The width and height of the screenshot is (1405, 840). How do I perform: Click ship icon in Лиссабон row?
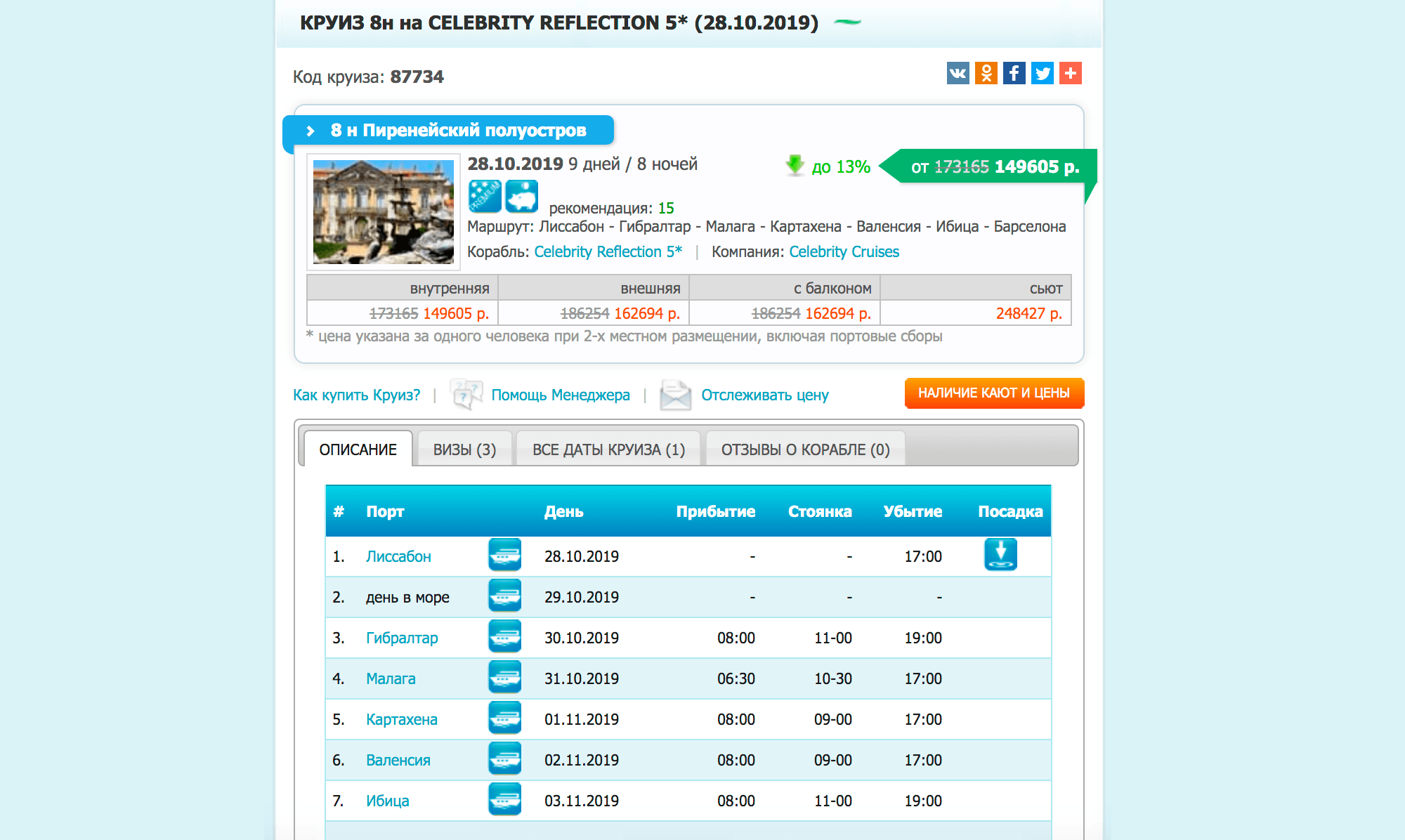(x=504, y=555)
